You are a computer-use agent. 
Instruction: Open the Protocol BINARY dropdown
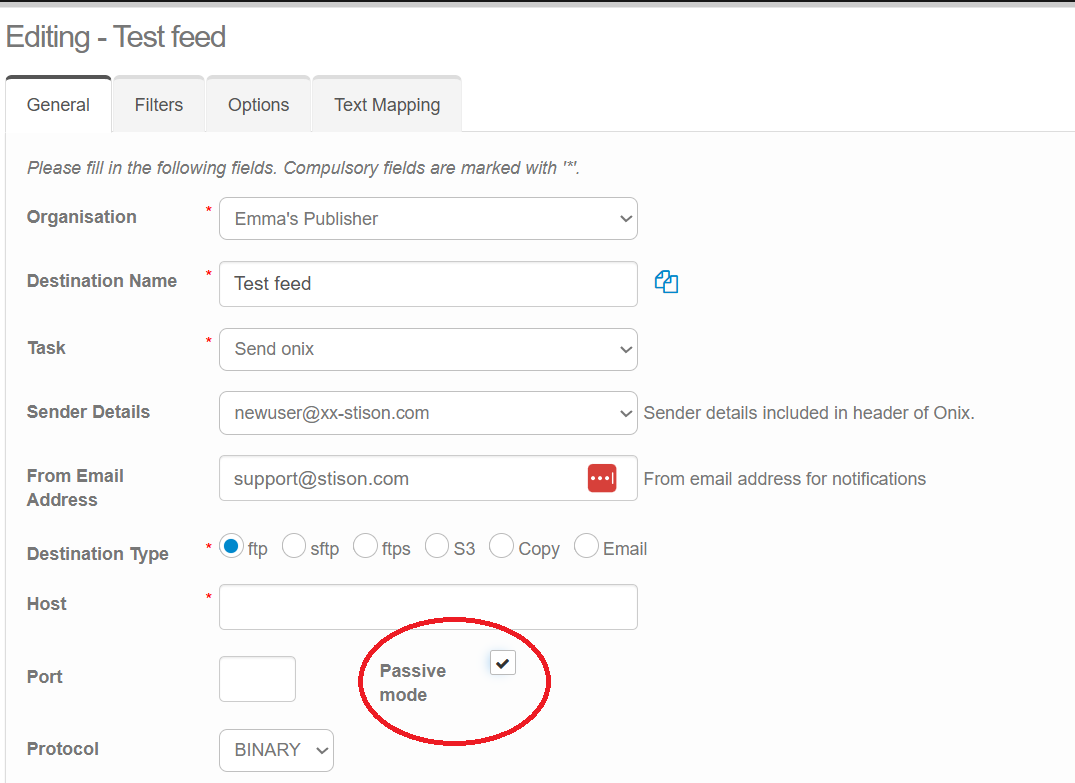pyautogui.click(x=276, y=750)
